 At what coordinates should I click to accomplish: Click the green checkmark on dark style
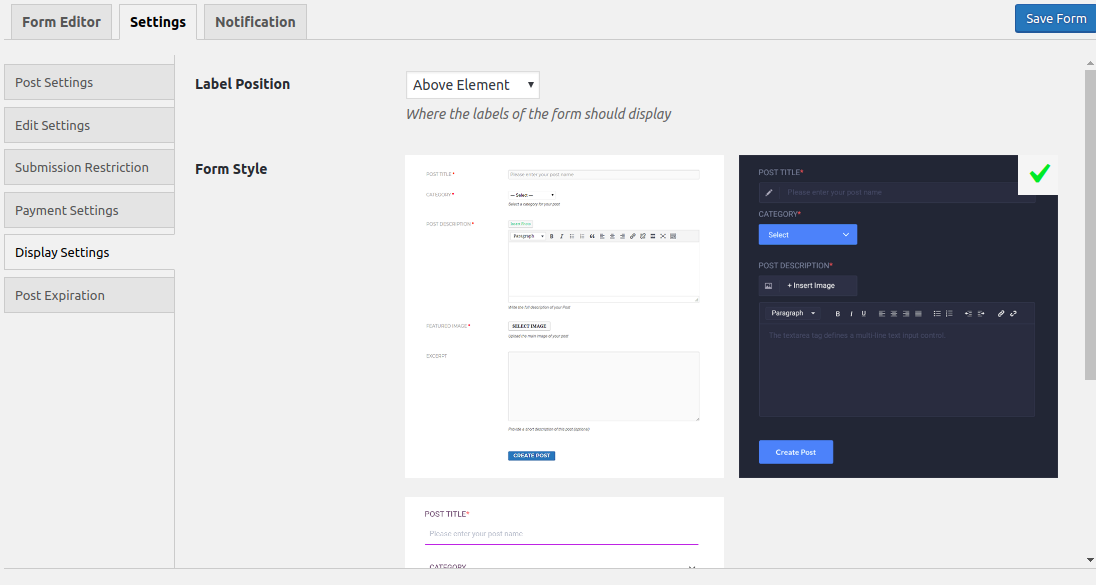pos(1039,173)
